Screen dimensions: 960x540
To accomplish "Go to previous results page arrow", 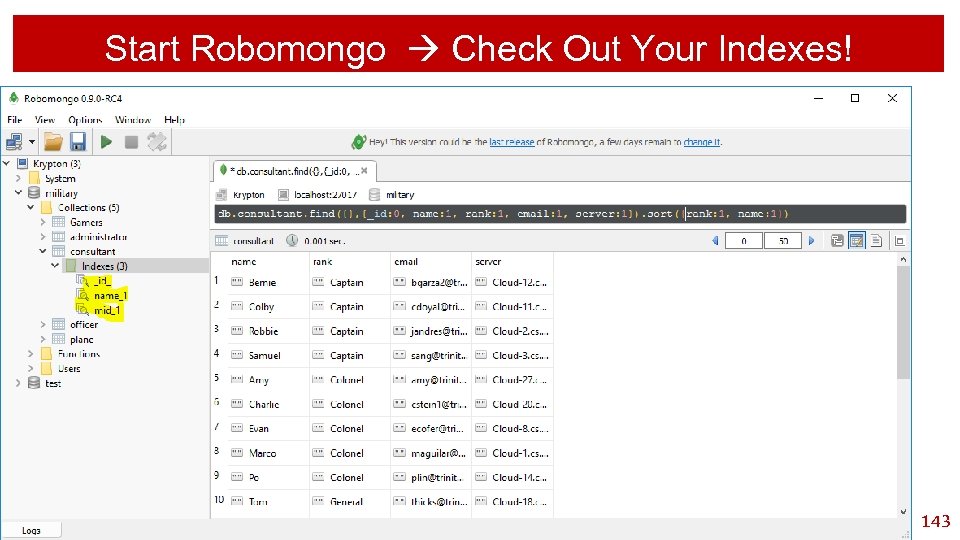I will (714, 241).
